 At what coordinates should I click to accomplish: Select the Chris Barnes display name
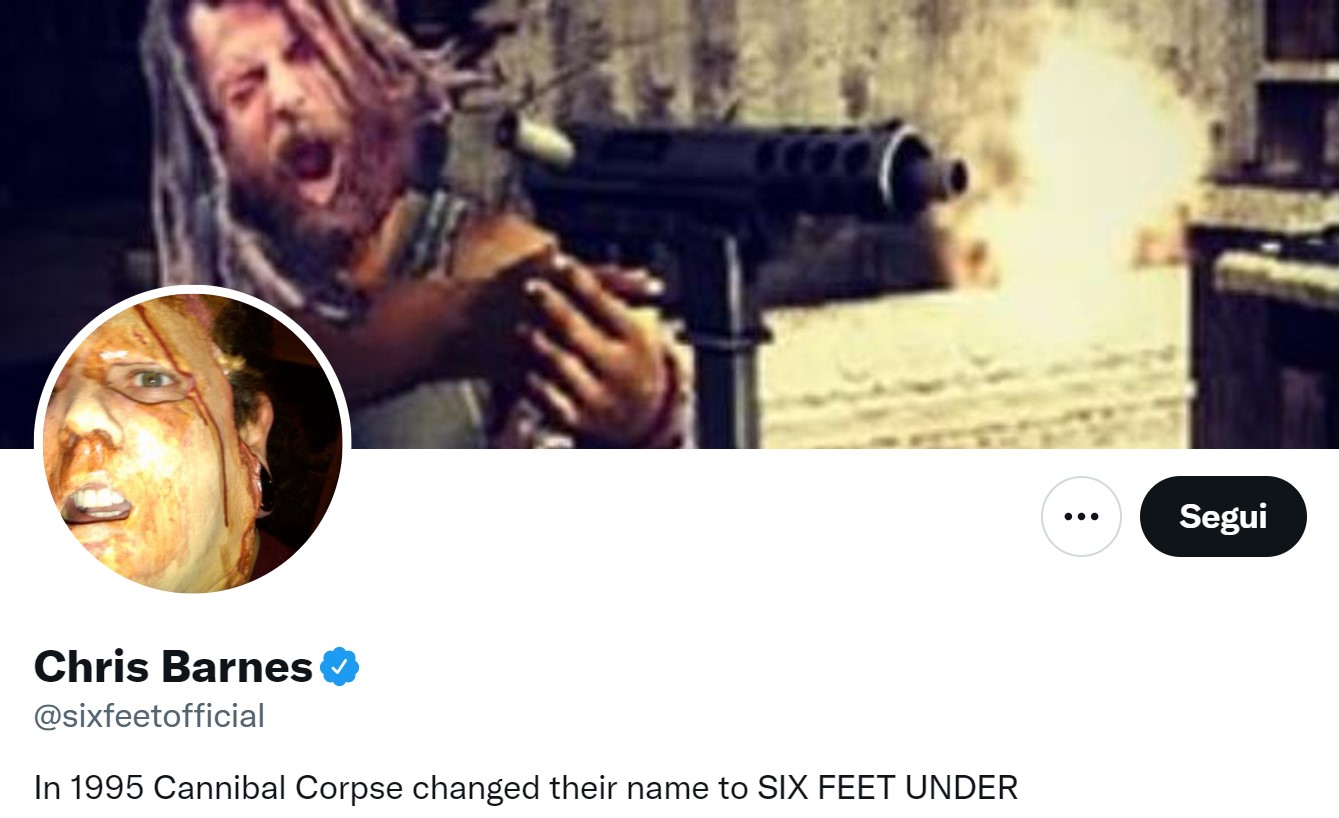point(173,666)
